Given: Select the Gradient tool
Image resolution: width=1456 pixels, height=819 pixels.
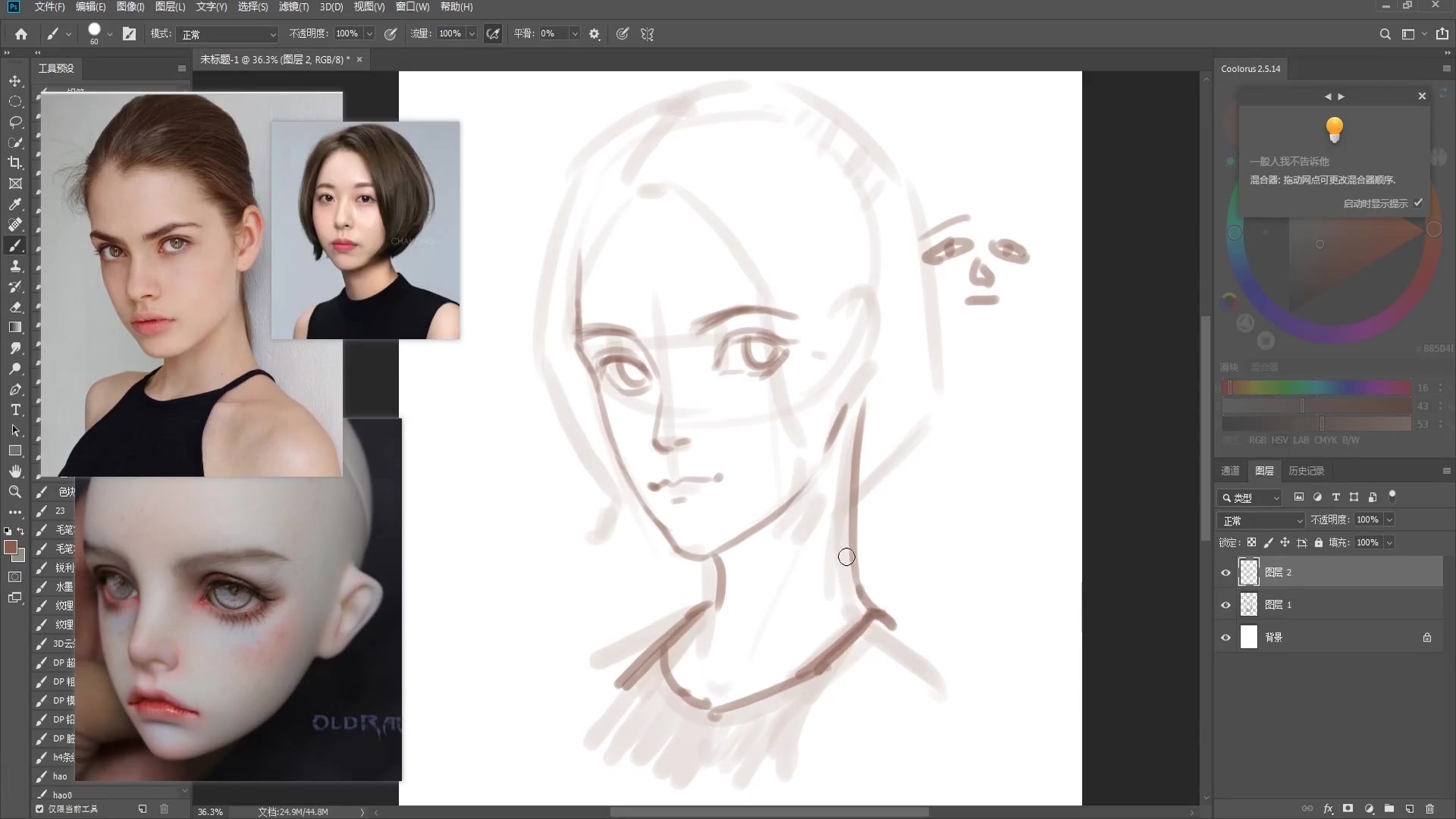Looking at the screenshot, I should pyautogui.click(x=15, y=327).
